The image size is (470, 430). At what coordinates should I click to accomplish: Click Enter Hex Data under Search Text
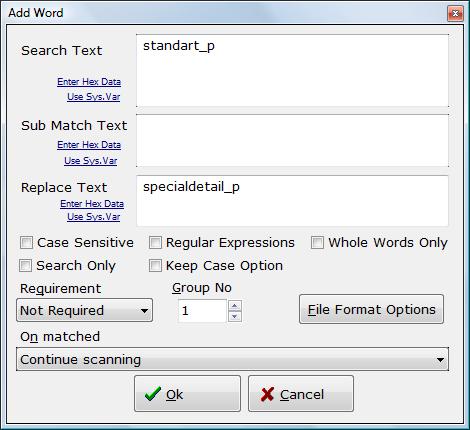[x=89, y=82]
